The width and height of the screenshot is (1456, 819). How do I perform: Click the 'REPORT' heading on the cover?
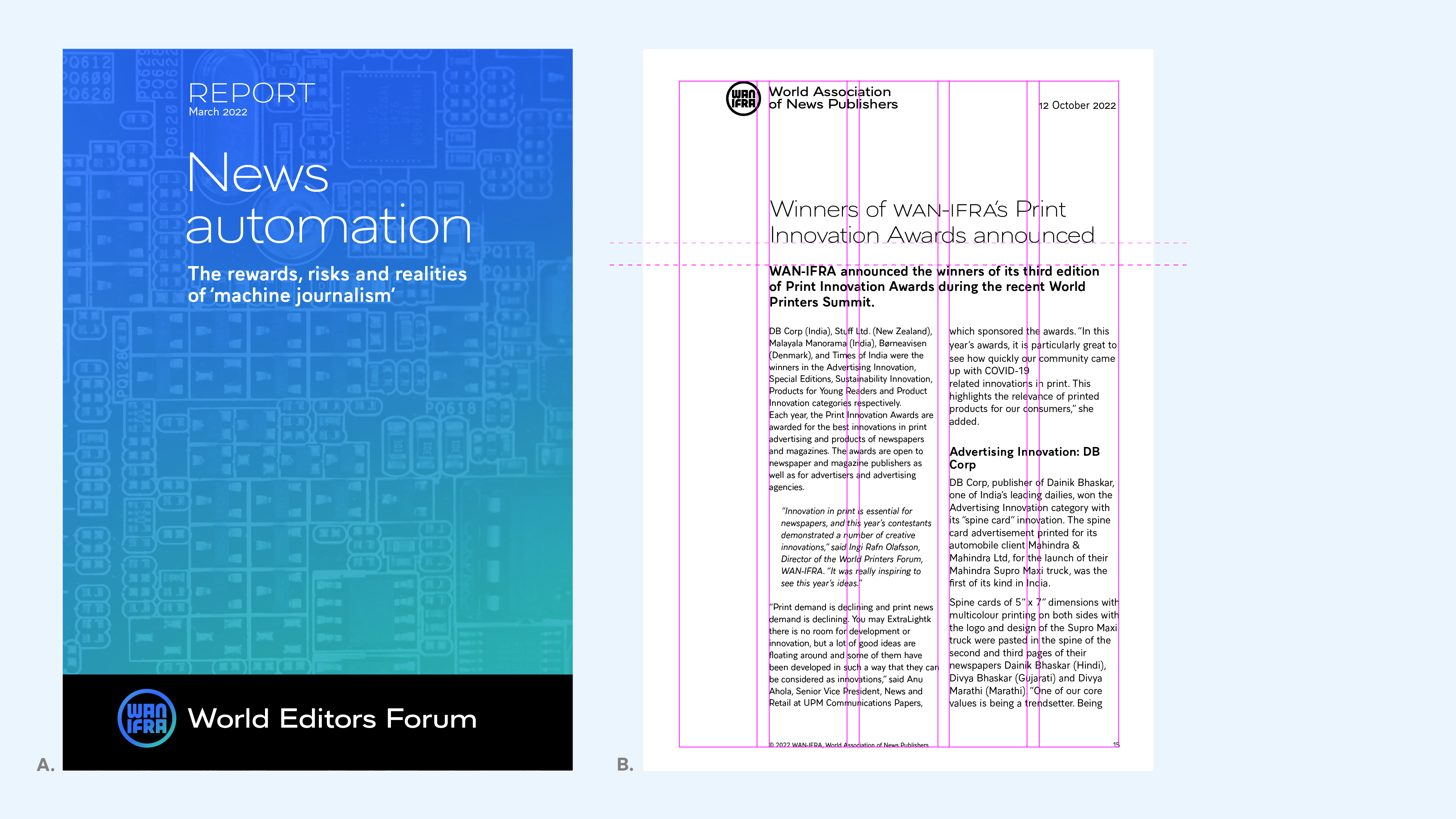252,93
